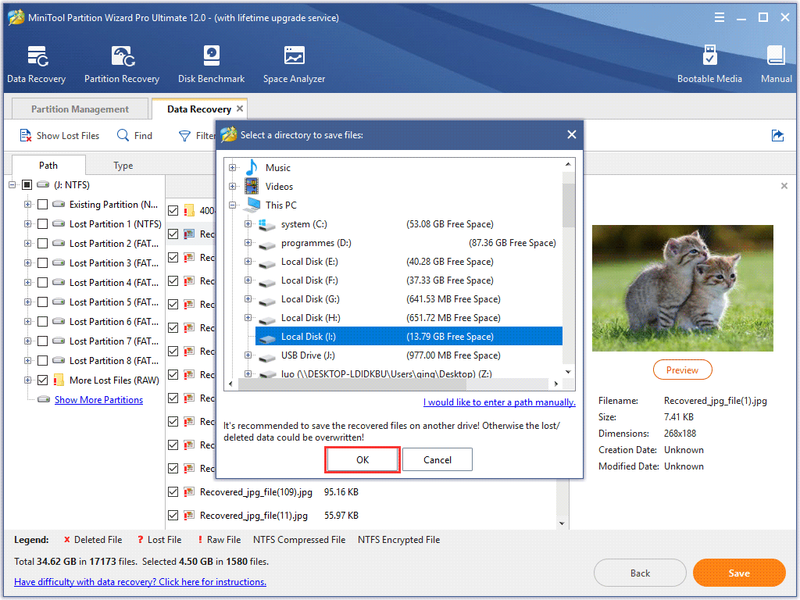Uncheck Recovered_jpg_file(109).jpg checkbox
The image size is (800, 600).
[x=173, y=492]
